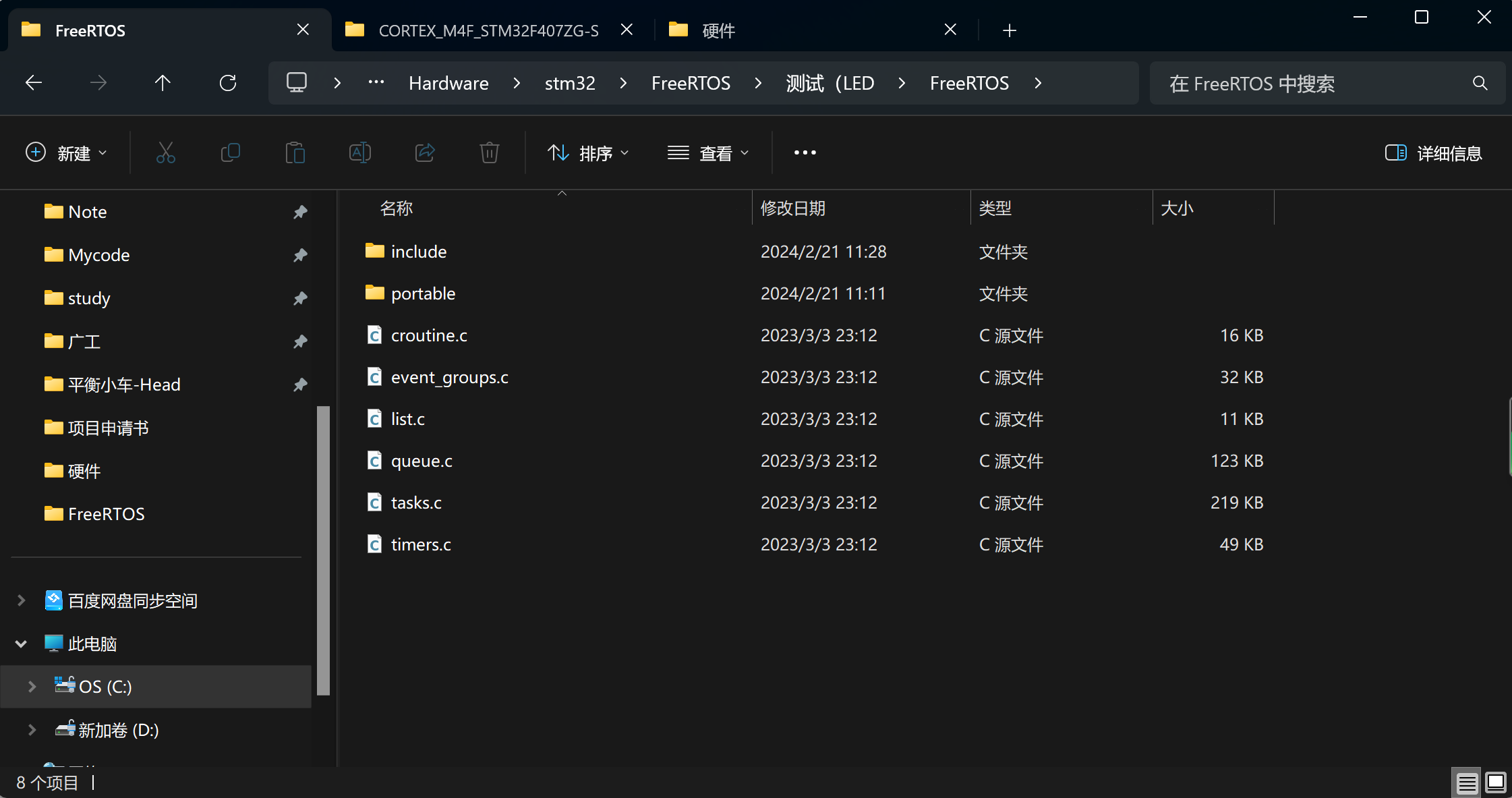Go up one folder level
The image size is (1512, 798).
(163, 83)
